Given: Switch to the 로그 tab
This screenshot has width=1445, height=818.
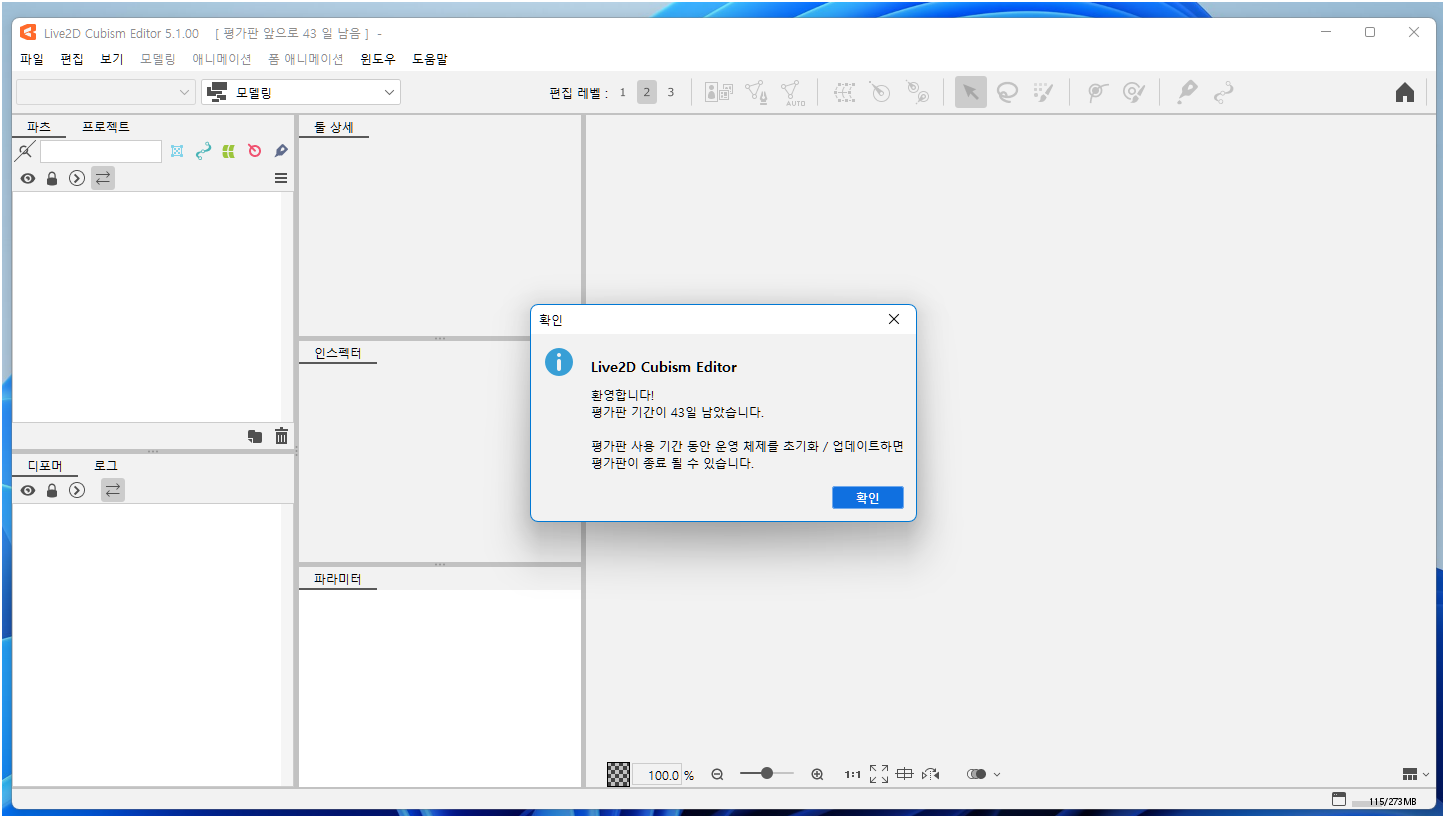Looking at the screenshot, I should (106, 465).
